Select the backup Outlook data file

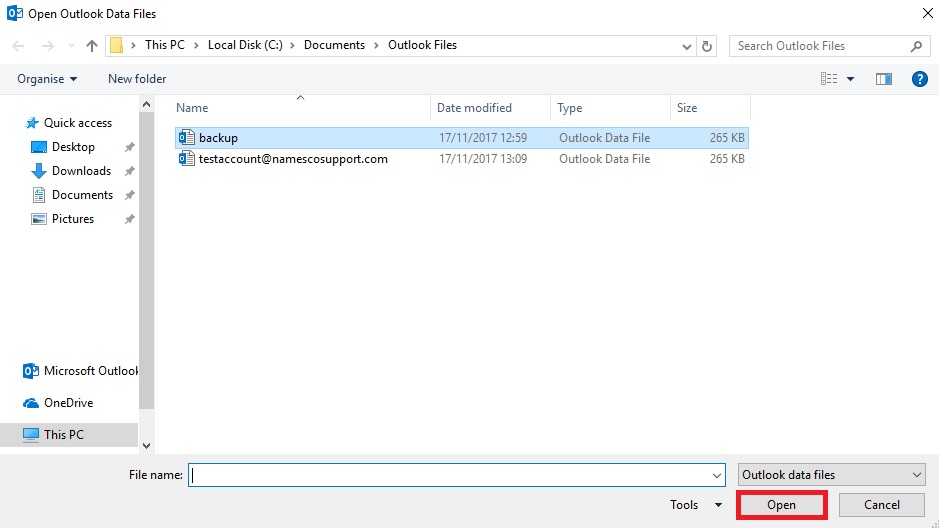click(218, 138)
